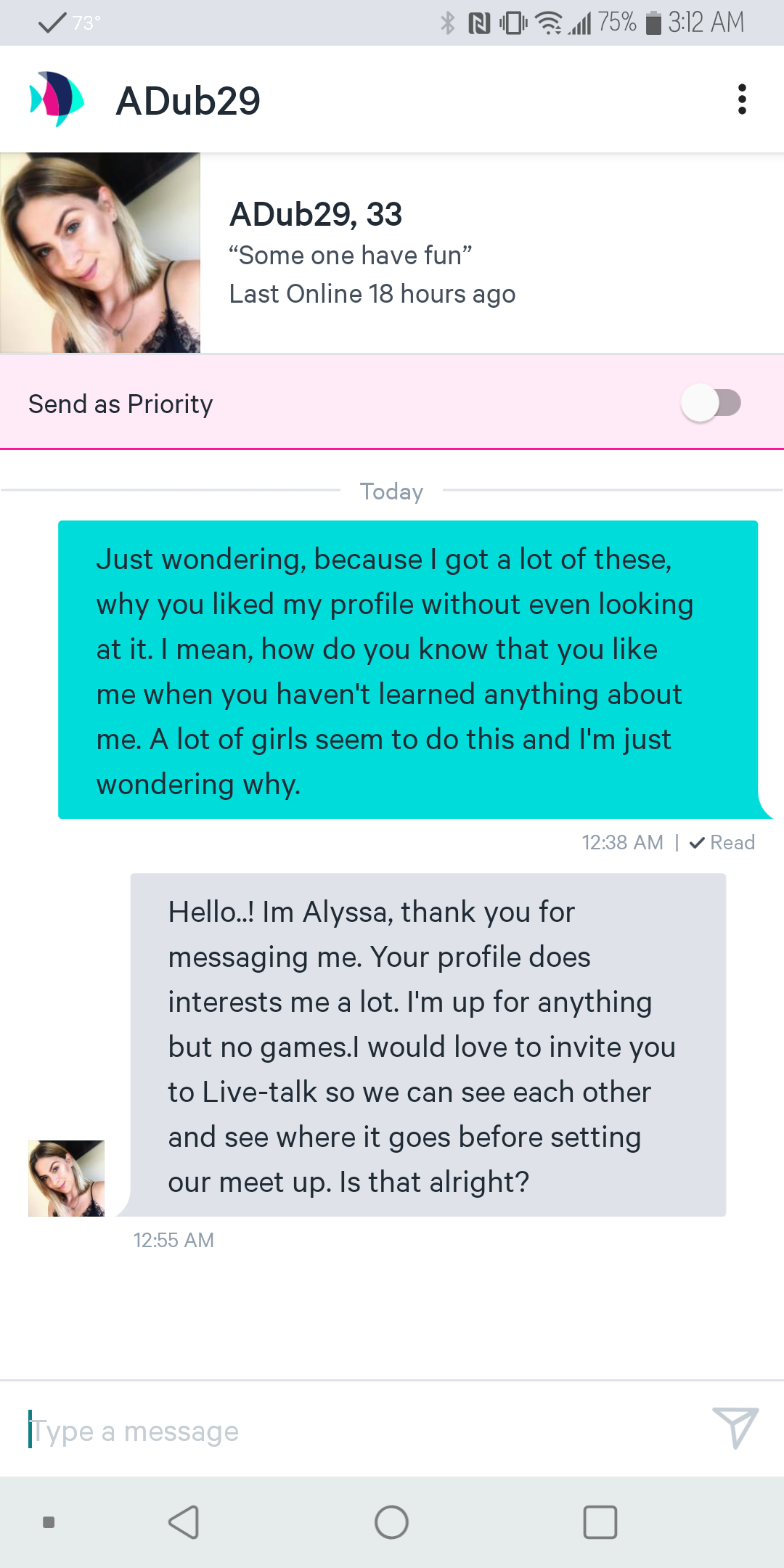Select Alyssa's gray reply message bubble

click(428, 1045)
